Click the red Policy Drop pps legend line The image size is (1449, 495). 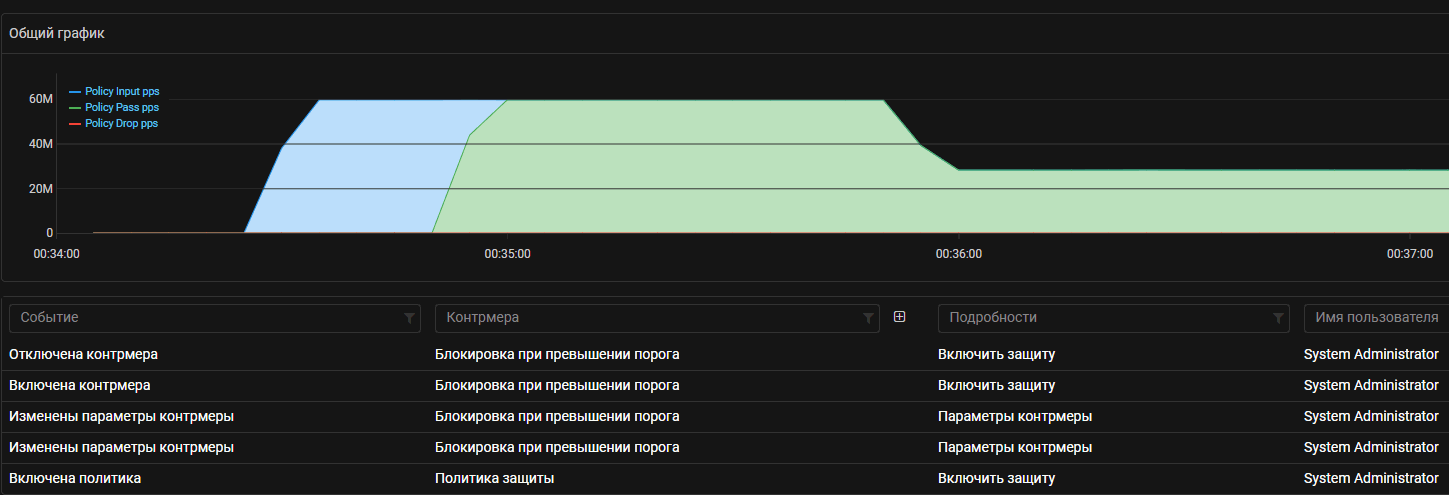coord(75,124)
